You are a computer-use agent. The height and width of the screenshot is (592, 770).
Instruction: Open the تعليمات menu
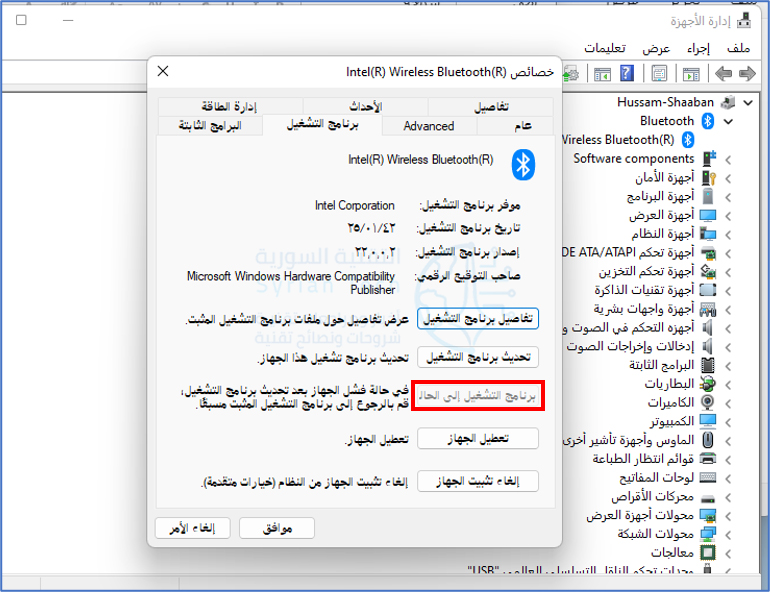tap(605, 48)
